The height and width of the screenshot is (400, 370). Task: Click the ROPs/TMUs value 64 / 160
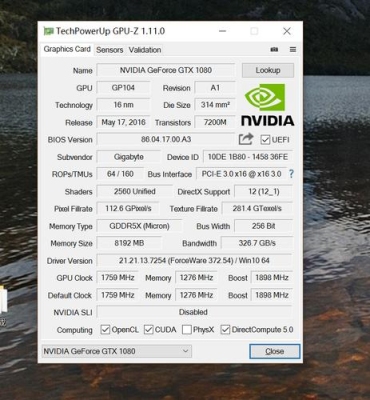(120, 174)
